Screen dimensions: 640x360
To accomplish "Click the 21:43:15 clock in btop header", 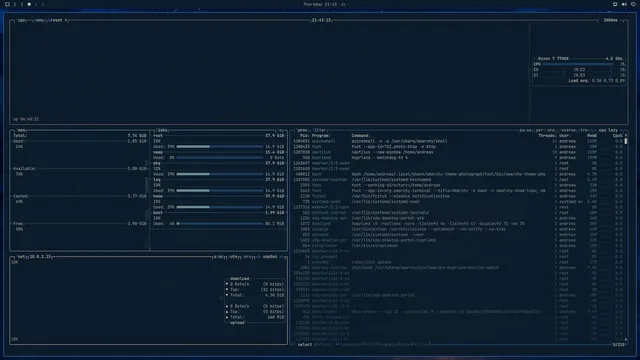I will 321,20.
